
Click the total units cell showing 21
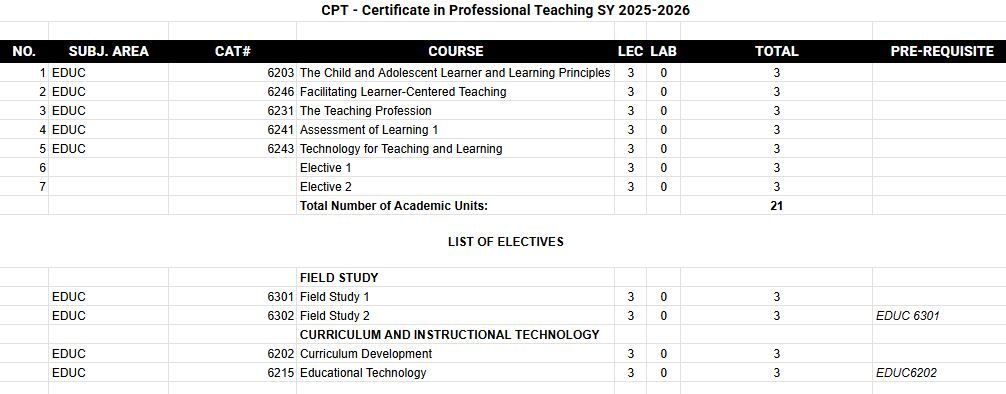[776, 206]
